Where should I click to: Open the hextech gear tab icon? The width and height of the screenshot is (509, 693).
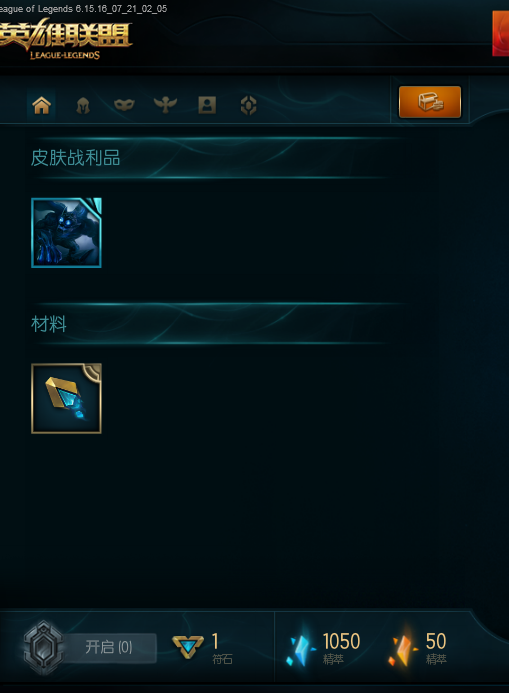point(248,105)
